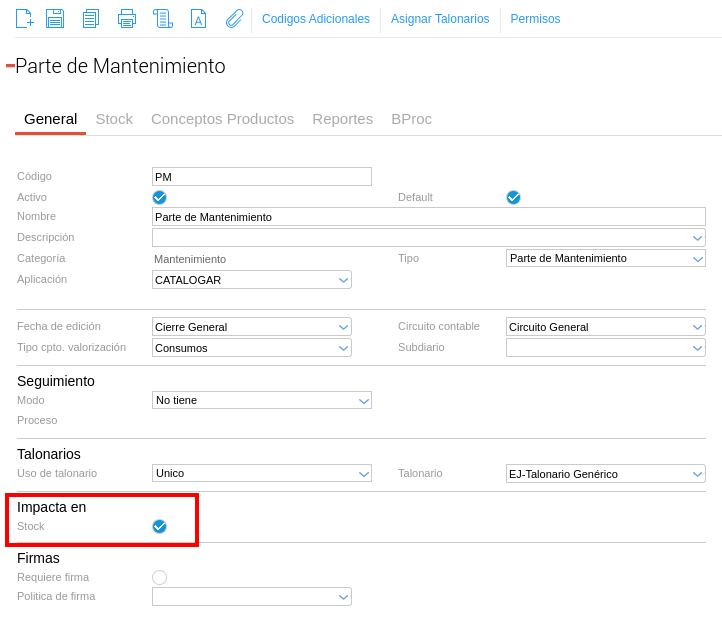The height and width of the screenshot is (617, 722).
Task: Enable the Requiere firma option
Action: point(159,577)
